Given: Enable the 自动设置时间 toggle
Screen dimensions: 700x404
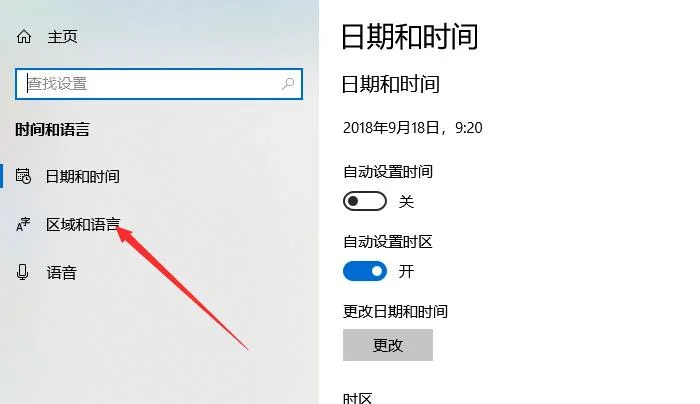Looking at the screenshot, I should click(x=365, y=201).
